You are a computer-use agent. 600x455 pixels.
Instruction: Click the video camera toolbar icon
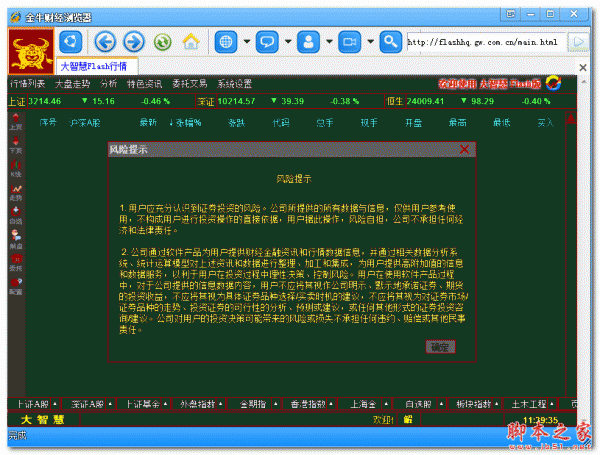pos(349,42)
